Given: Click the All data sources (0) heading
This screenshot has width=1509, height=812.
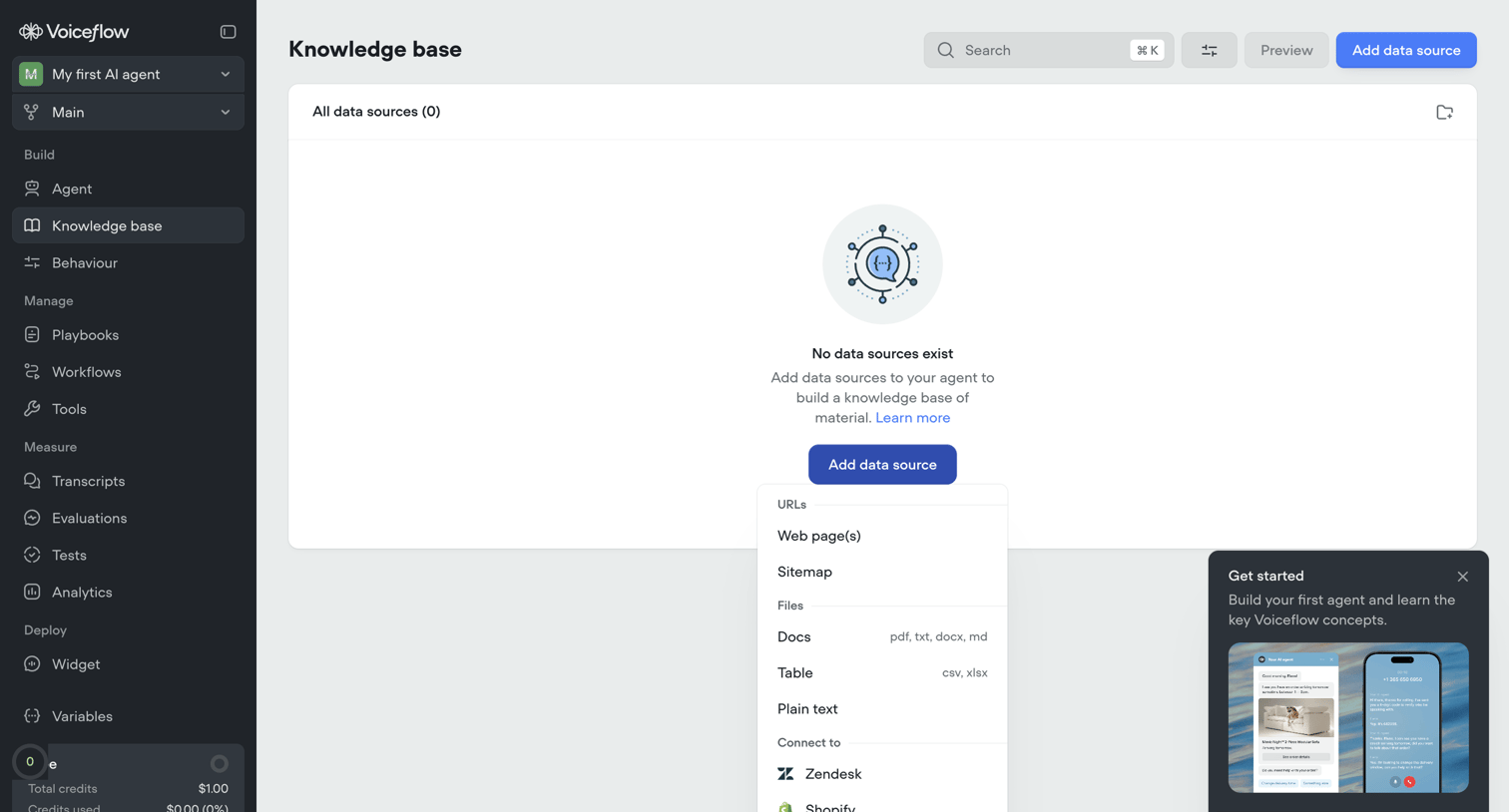Looking at the screenshot, I should click(376, 112).
